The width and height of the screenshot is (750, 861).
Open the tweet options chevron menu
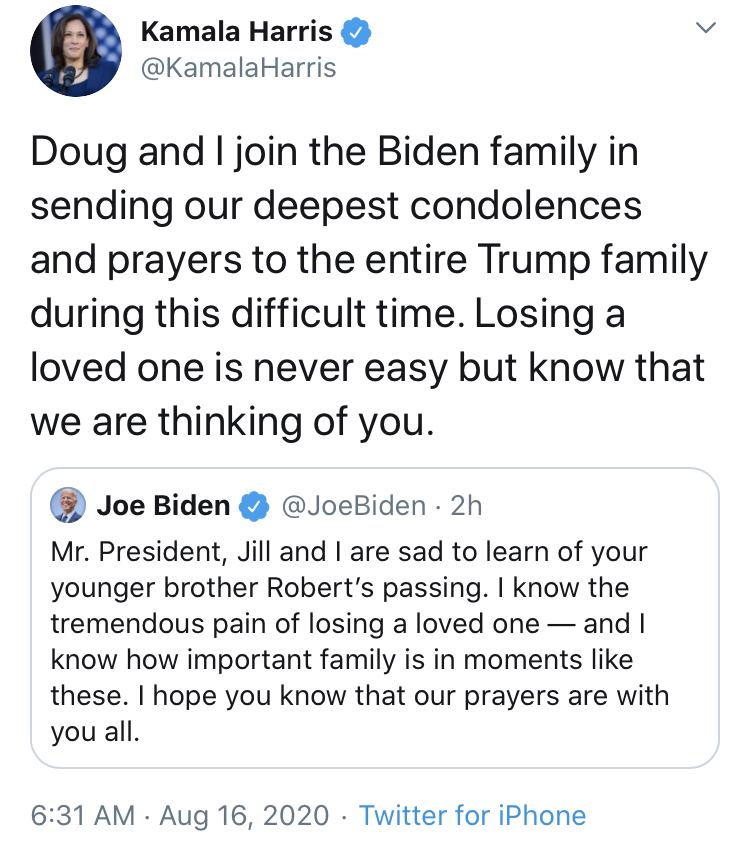(706, 30)
